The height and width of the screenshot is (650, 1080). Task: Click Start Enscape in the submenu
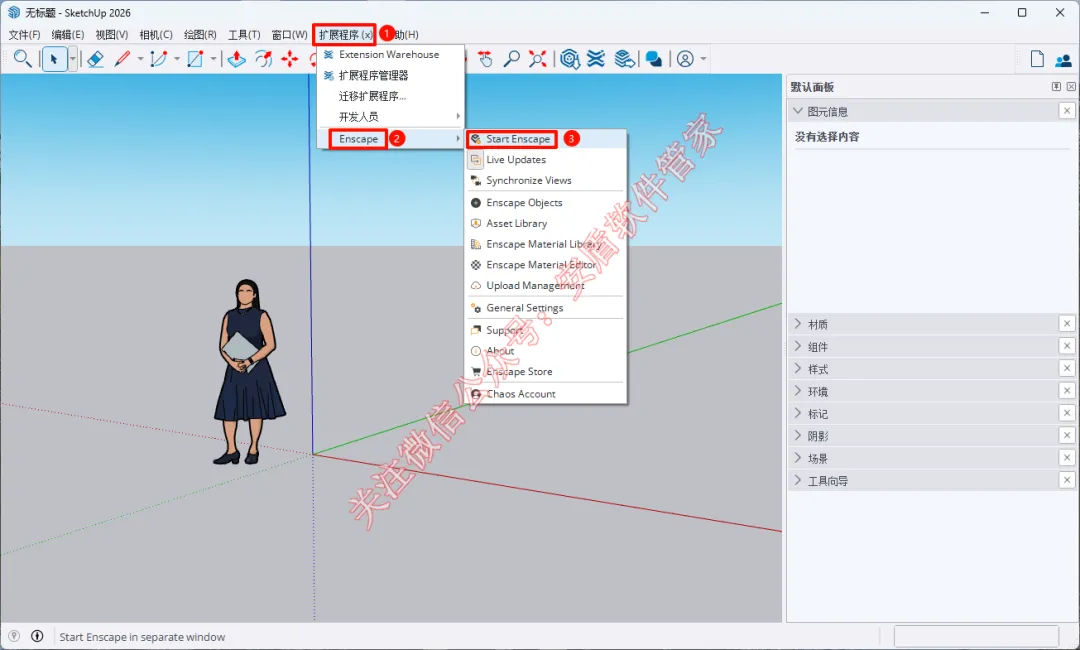[546, 138]
